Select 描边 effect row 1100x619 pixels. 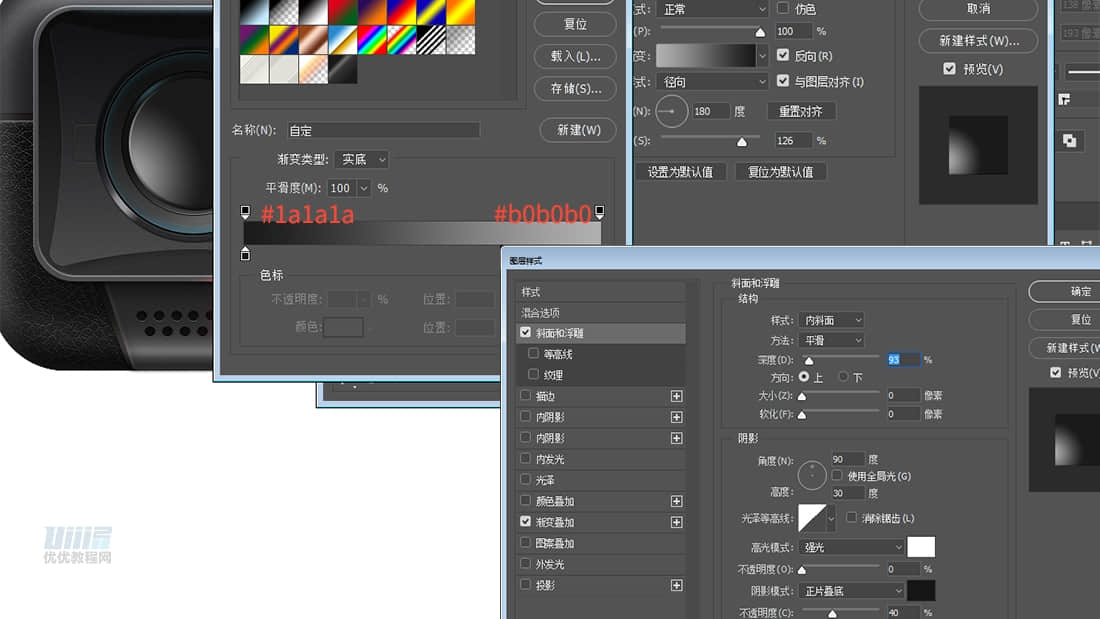point(601,397)
